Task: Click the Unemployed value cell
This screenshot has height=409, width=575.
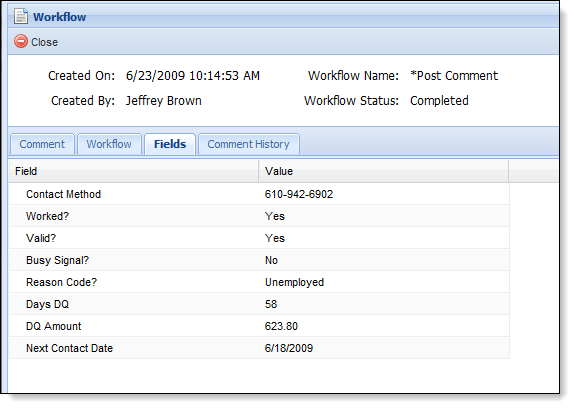Action: coord(294,282)
